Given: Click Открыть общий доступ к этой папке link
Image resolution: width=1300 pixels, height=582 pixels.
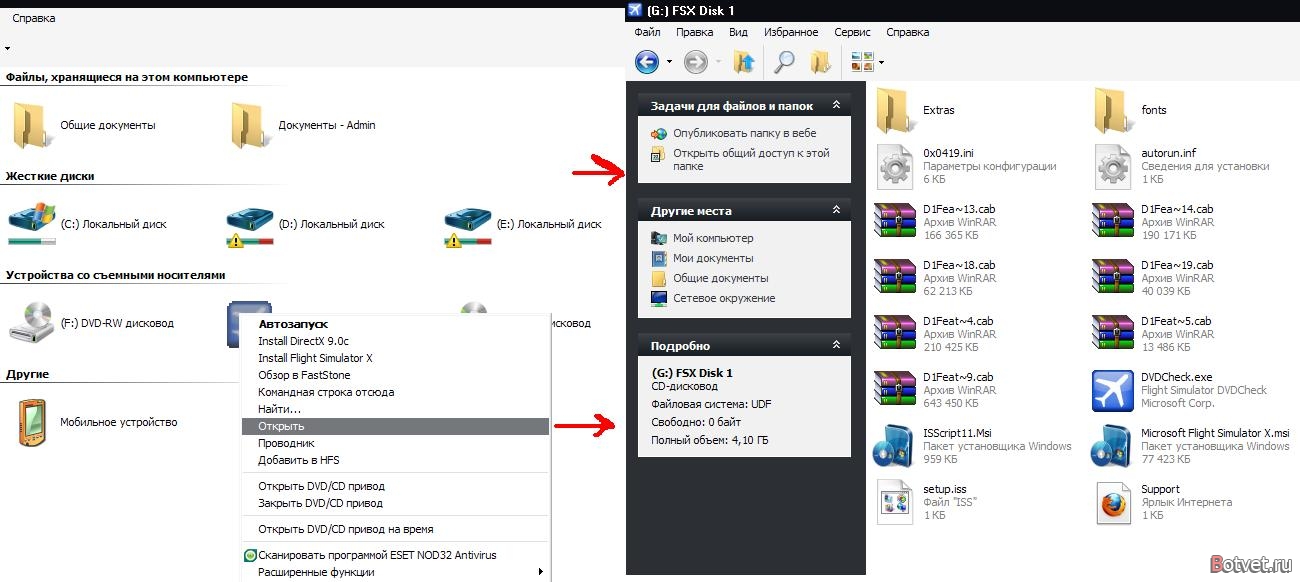Looking at the screenshot, I should pyautogui.click(x=751, y=160).
